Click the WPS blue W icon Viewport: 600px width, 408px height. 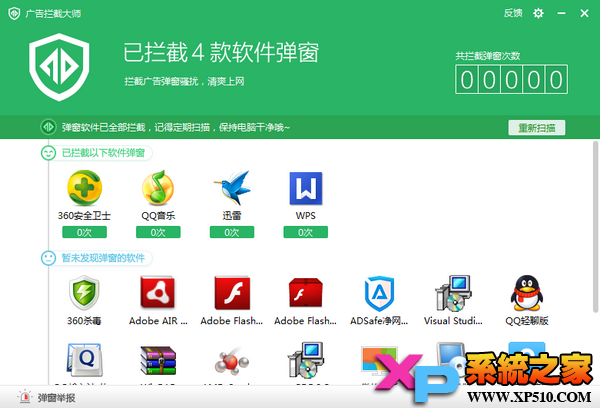pyautogui.click(x=306, y=188)
